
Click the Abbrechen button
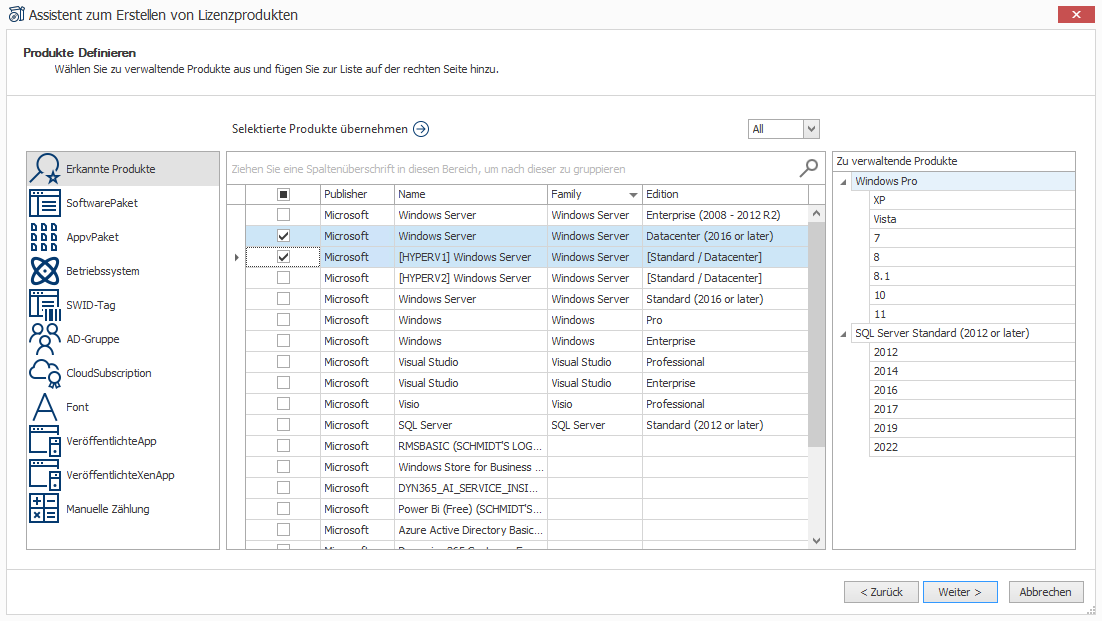pyautogui.click(x=1046, y=592)
